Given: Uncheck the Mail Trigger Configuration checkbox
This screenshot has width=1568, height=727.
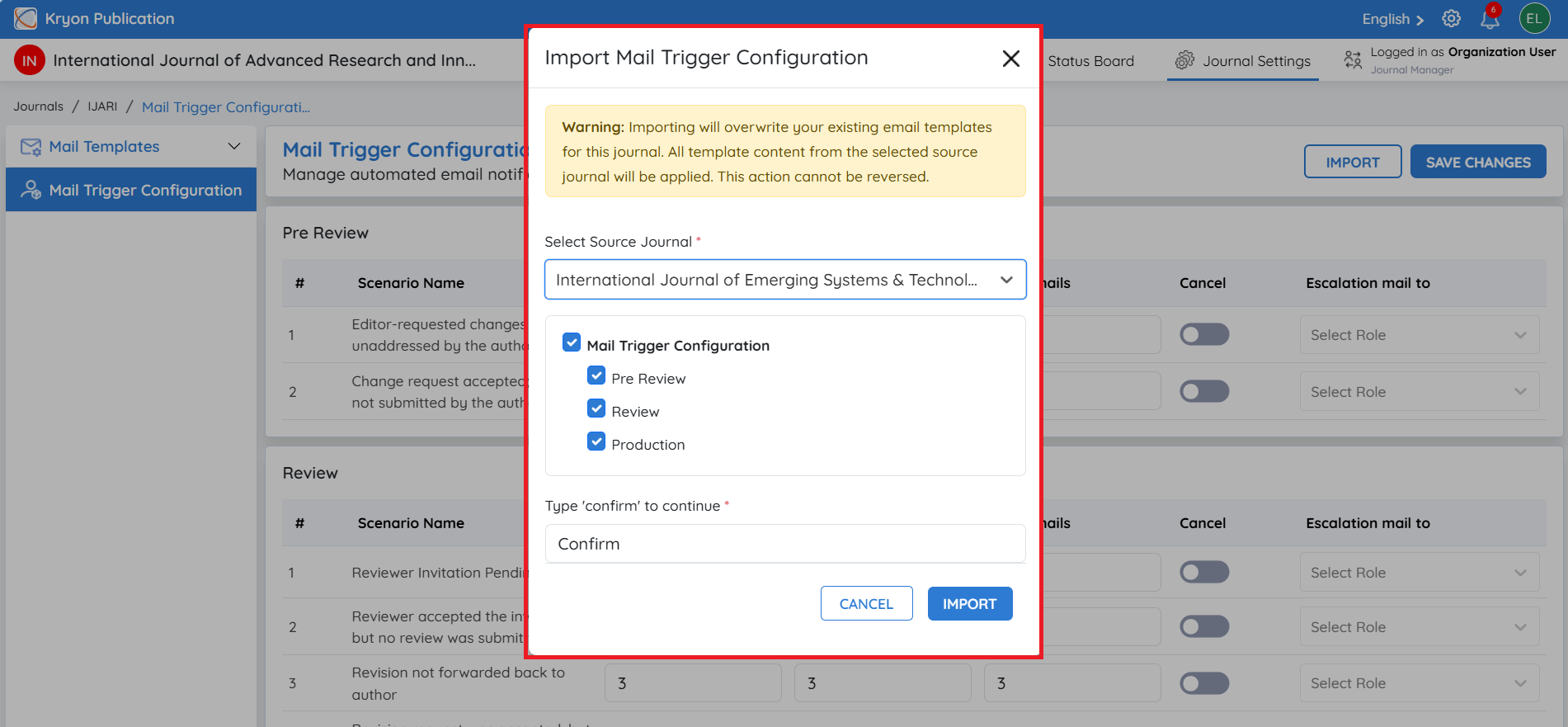Looking at the screenshot, I should [572, 342].
